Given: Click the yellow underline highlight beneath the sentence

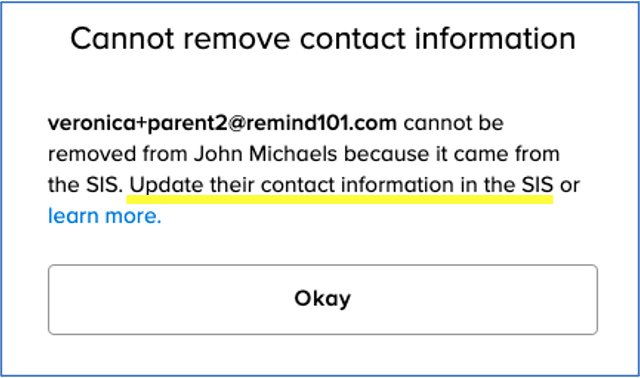Looking at the screenshot, I should point(340,199).
